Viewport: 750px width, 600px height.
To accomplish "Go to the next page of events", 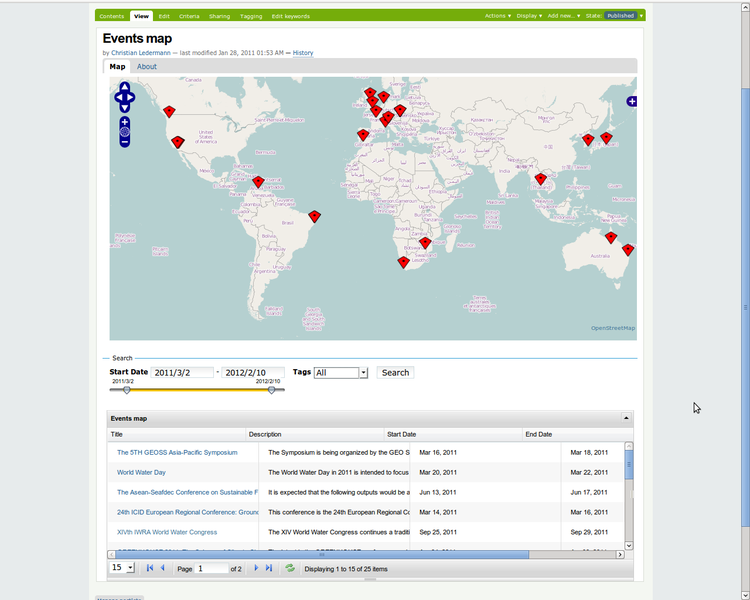I will click(256, 568).
